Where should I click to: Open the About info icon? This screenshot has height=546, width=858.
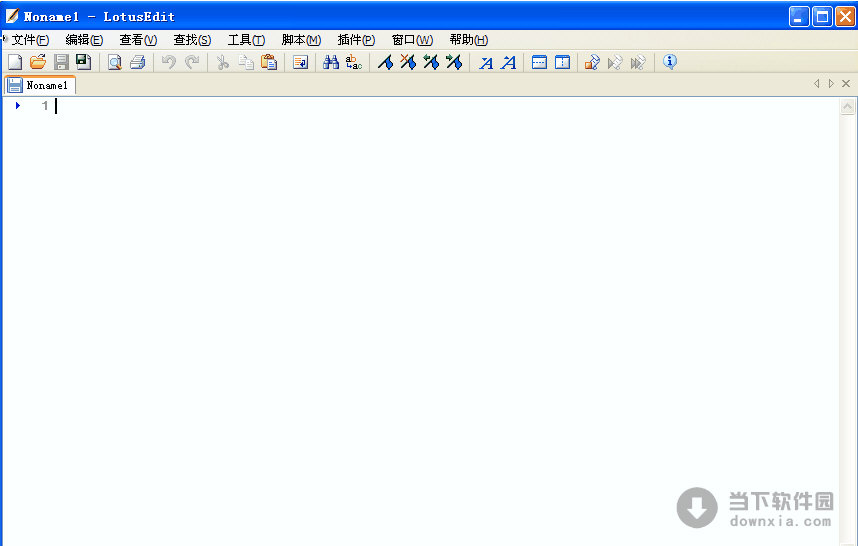pyautogui.click(x=669, y=62)
